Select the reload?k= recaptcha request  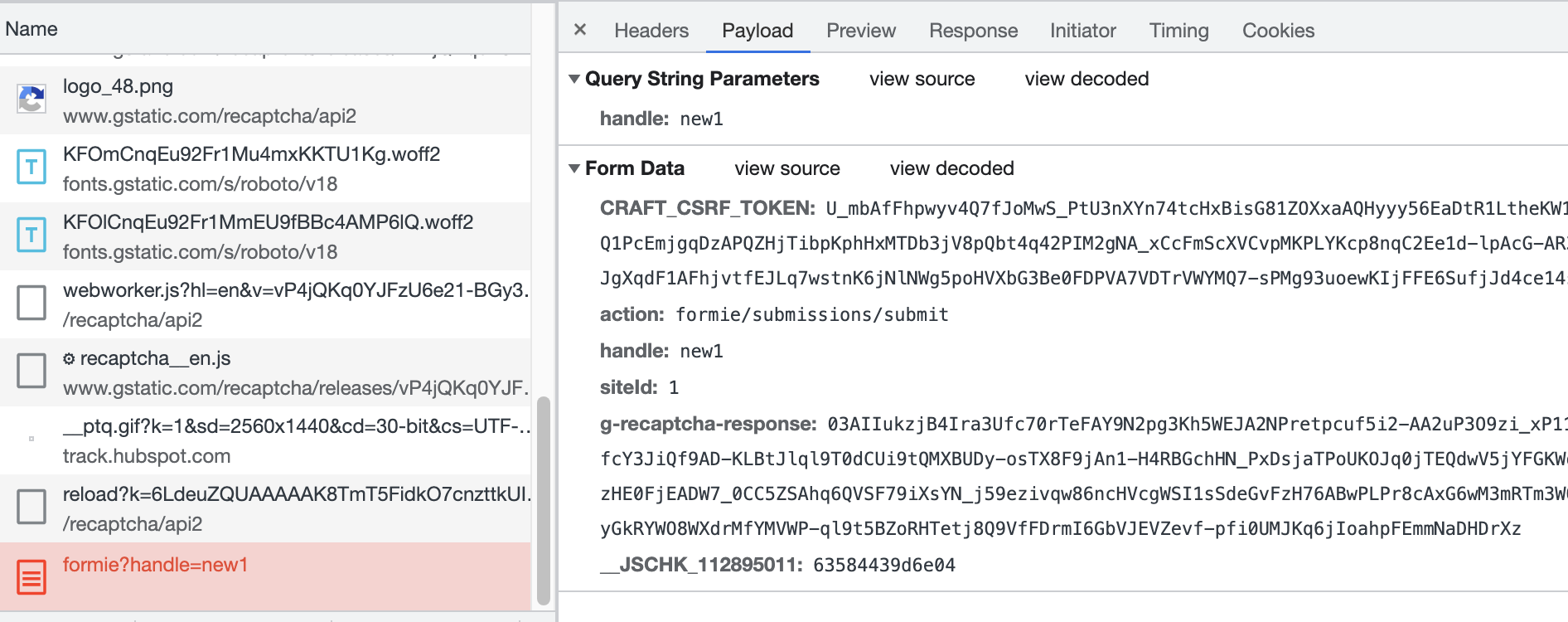pos(265,508)
